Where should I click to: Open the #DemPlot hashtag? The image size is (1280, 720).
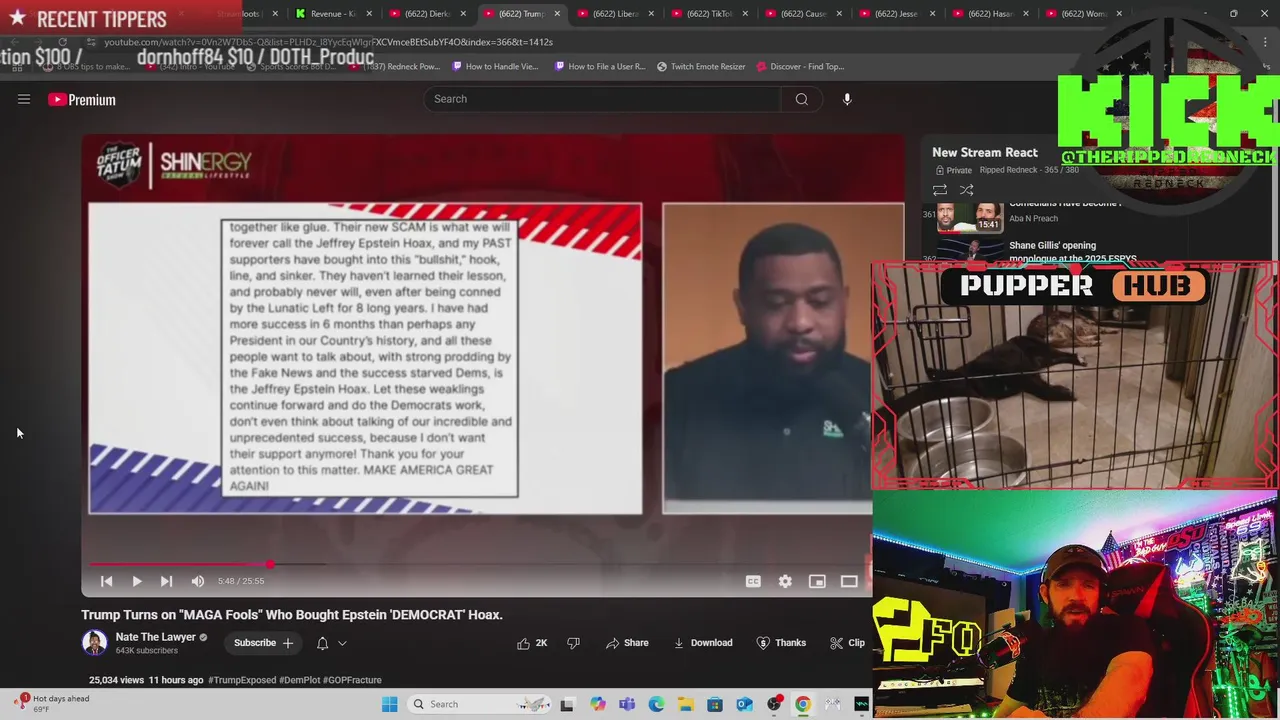299,680
